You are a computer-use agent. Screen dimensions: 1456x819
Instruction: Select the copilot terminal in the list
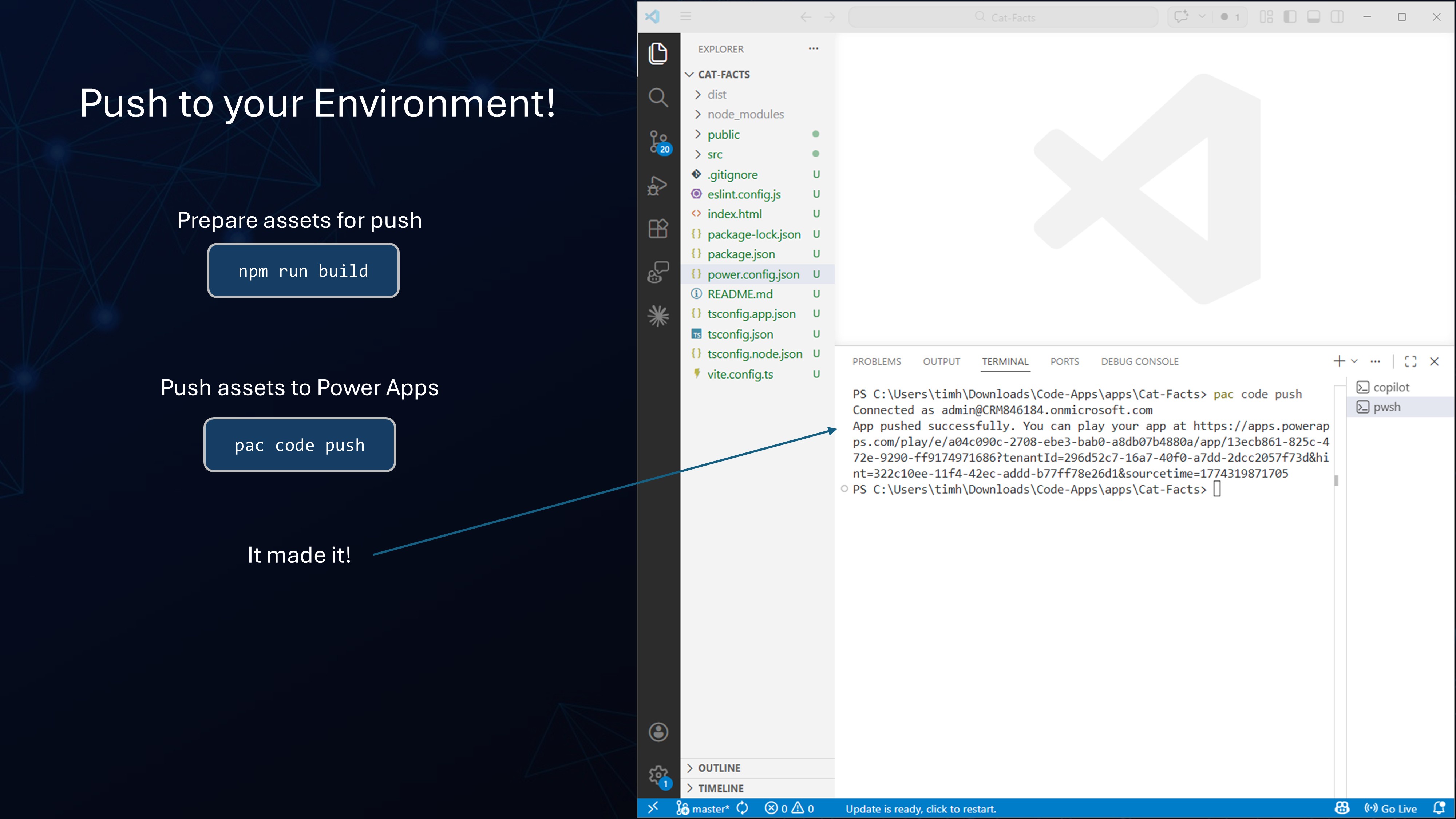1401,387
